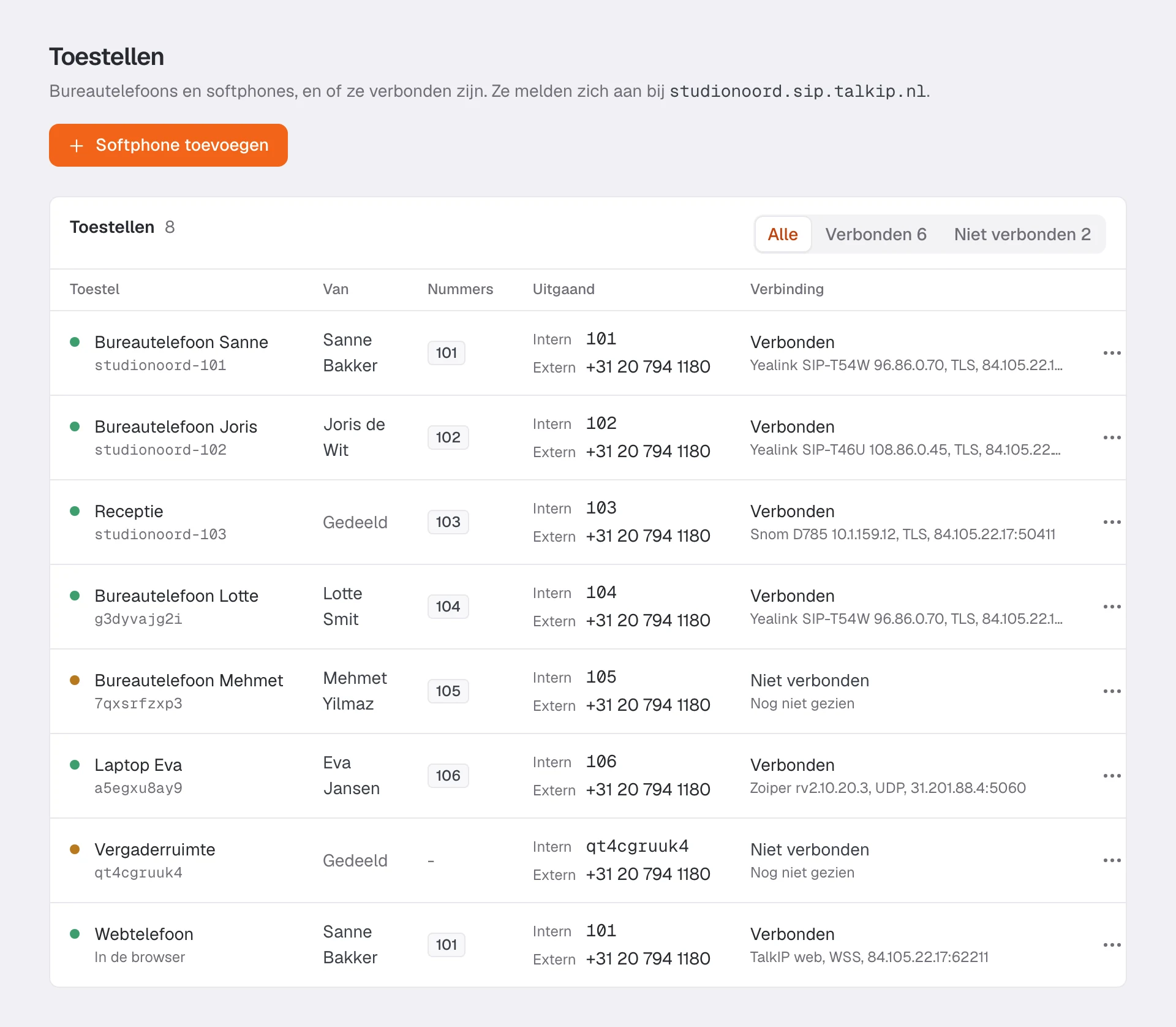Click the orange status dot of Bureautelefoon Mehmet
The image size is (1176, 1027).
[x=75, y=680]
